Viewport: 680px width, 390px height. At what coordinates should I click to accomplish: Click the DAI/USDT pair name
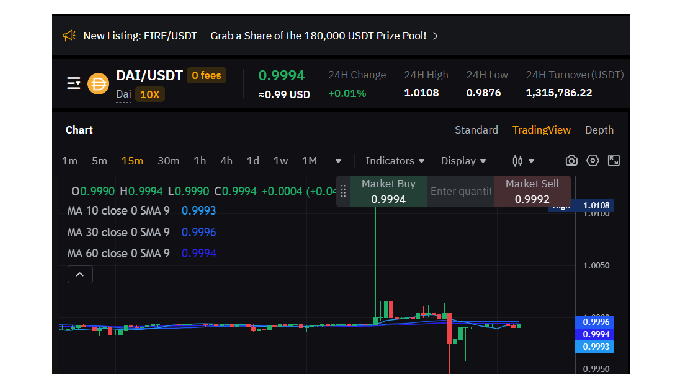click(x=149, y=75)
